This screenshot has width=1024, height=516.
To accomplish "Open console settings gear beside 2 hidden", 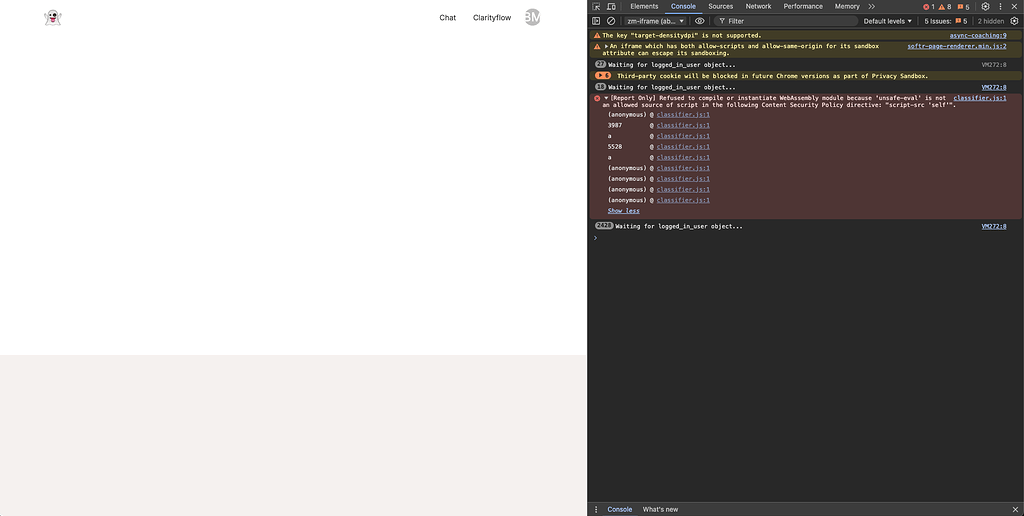I will coord(1014,21).
